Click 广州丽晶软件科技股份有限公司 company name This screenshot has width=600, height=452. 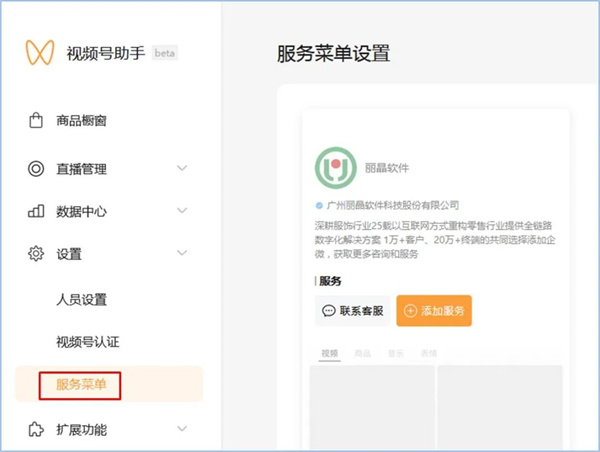(x=393, y=206)
